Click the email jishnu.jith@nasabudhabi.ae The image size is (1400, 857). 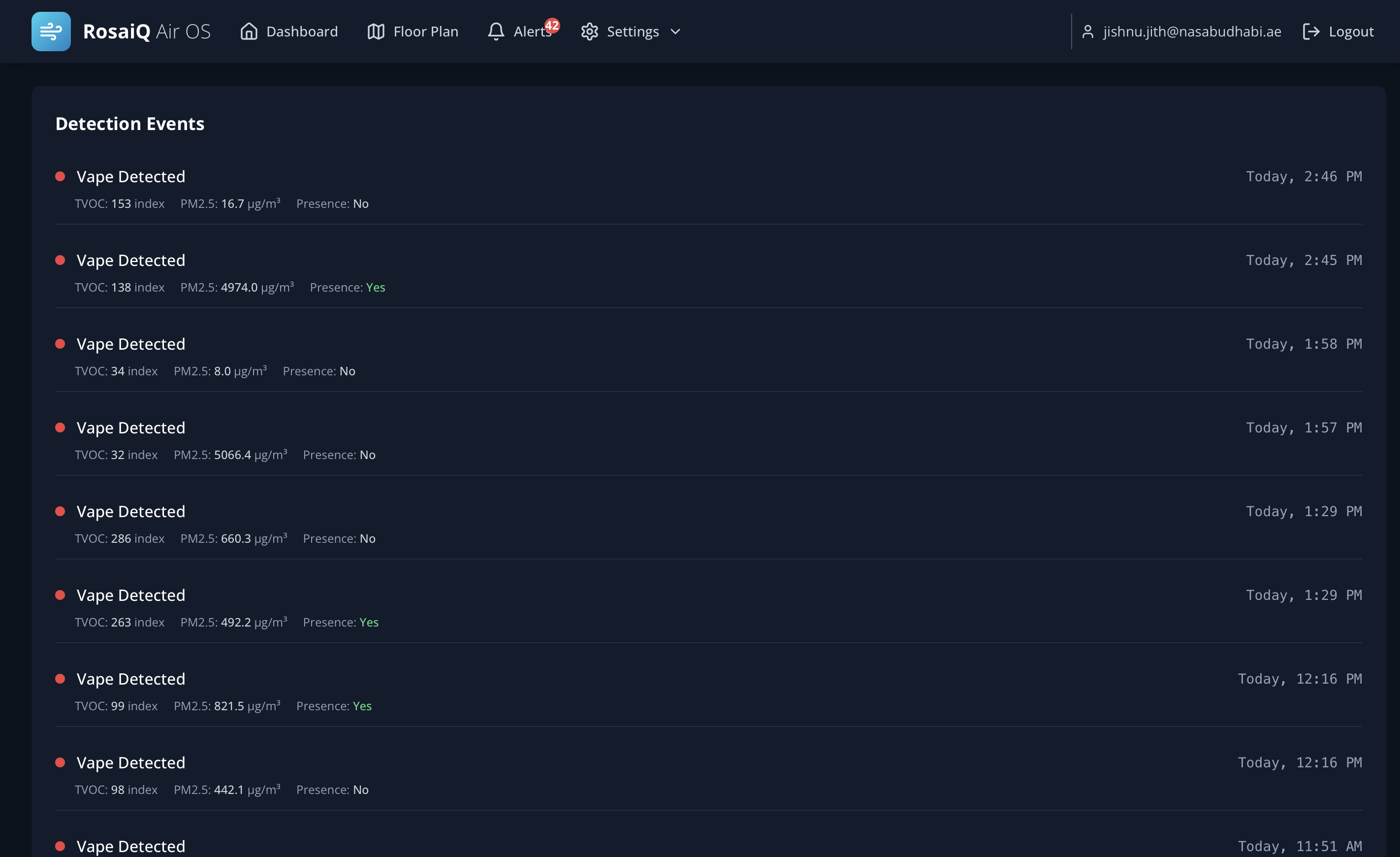pyautogui.click(x=1191, y=31)
